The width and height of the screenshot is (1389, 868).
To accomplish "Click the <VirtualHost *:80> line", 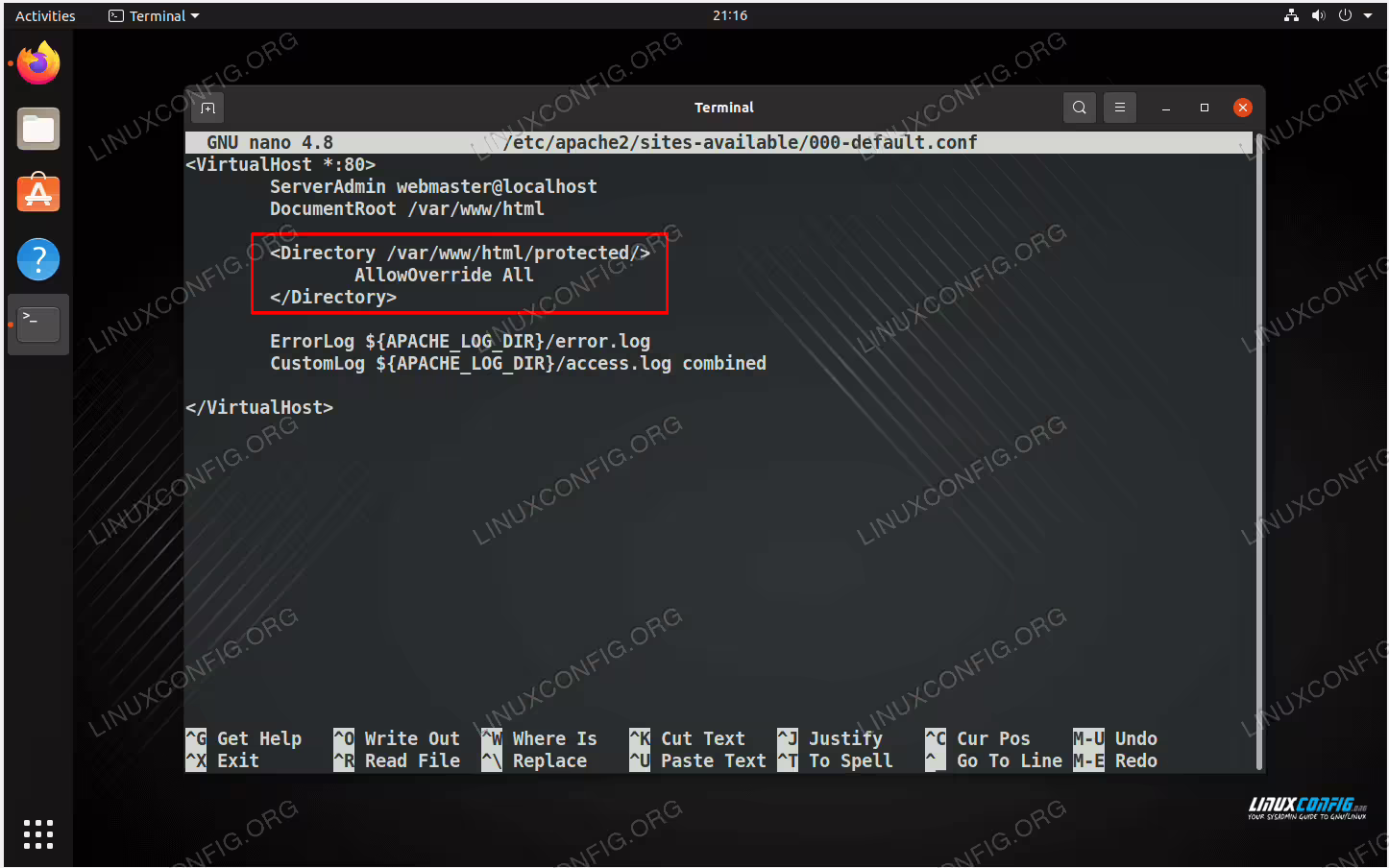I will 280,164.
